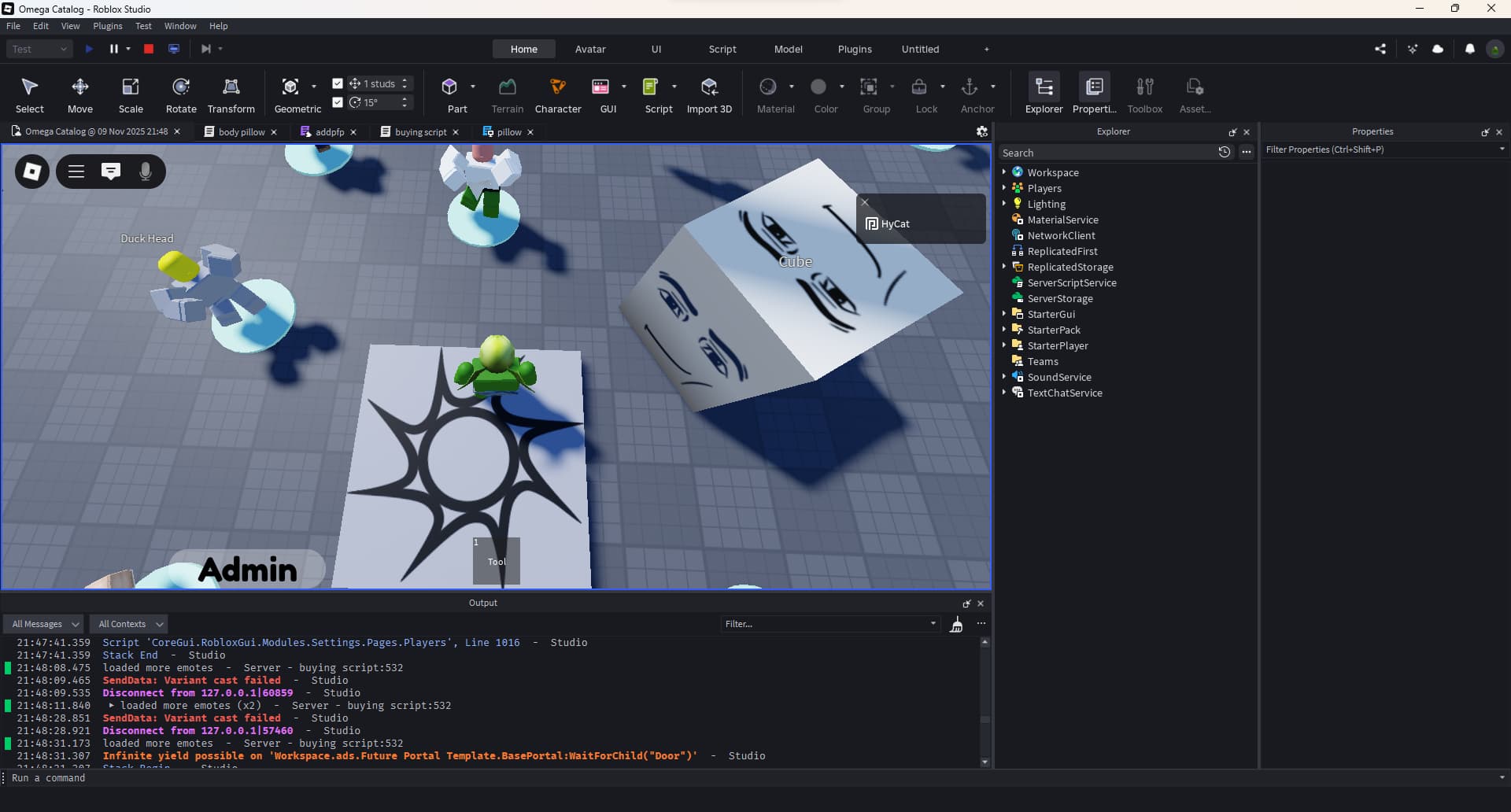Image resolution: width=1511 pixels, height=812 pixels.
Task: Select ServerScriptService in Explorer
Action: tap(1071, 282)
